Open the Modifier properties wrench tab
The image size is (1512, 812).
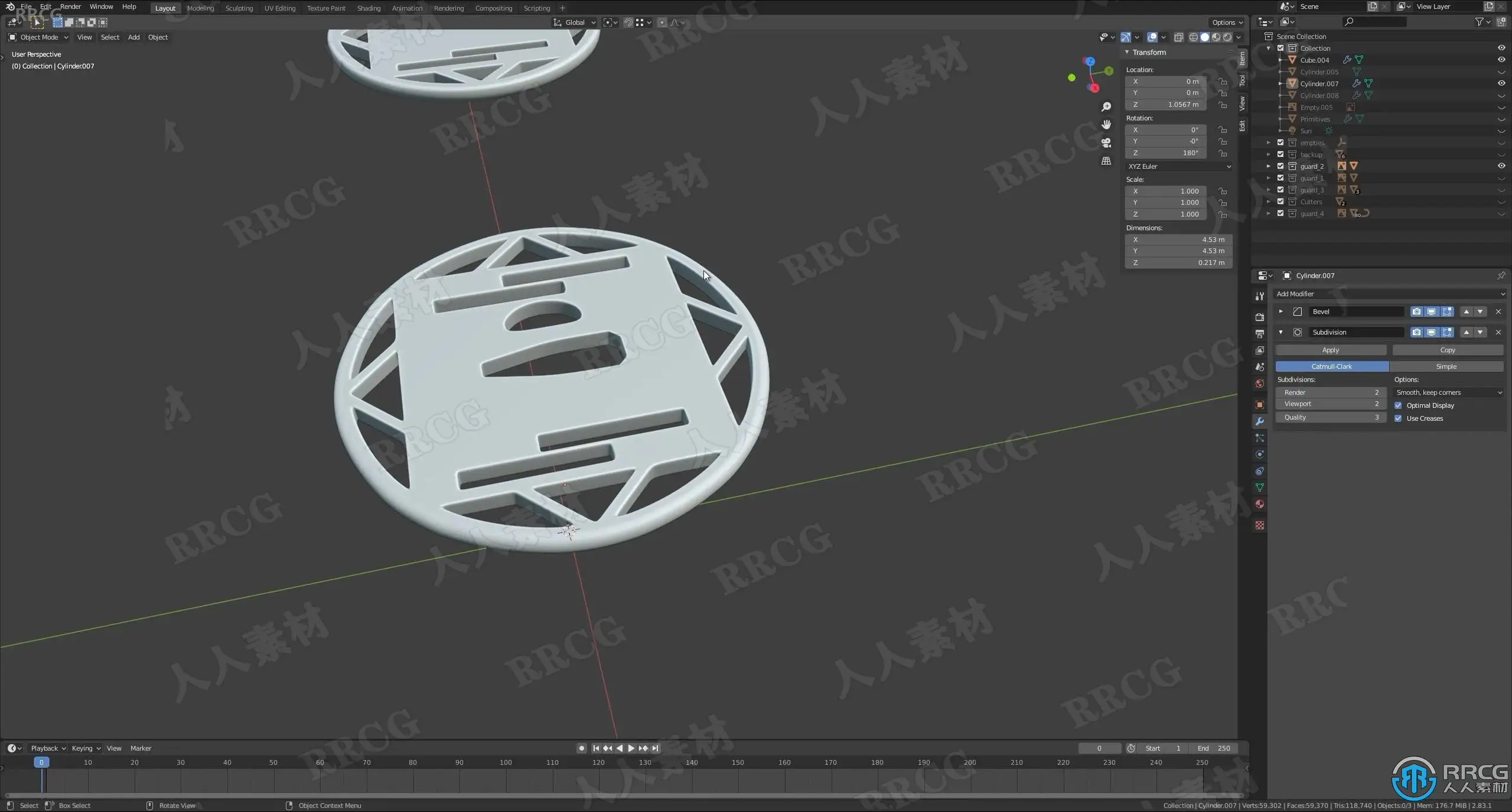[1260, 421]
